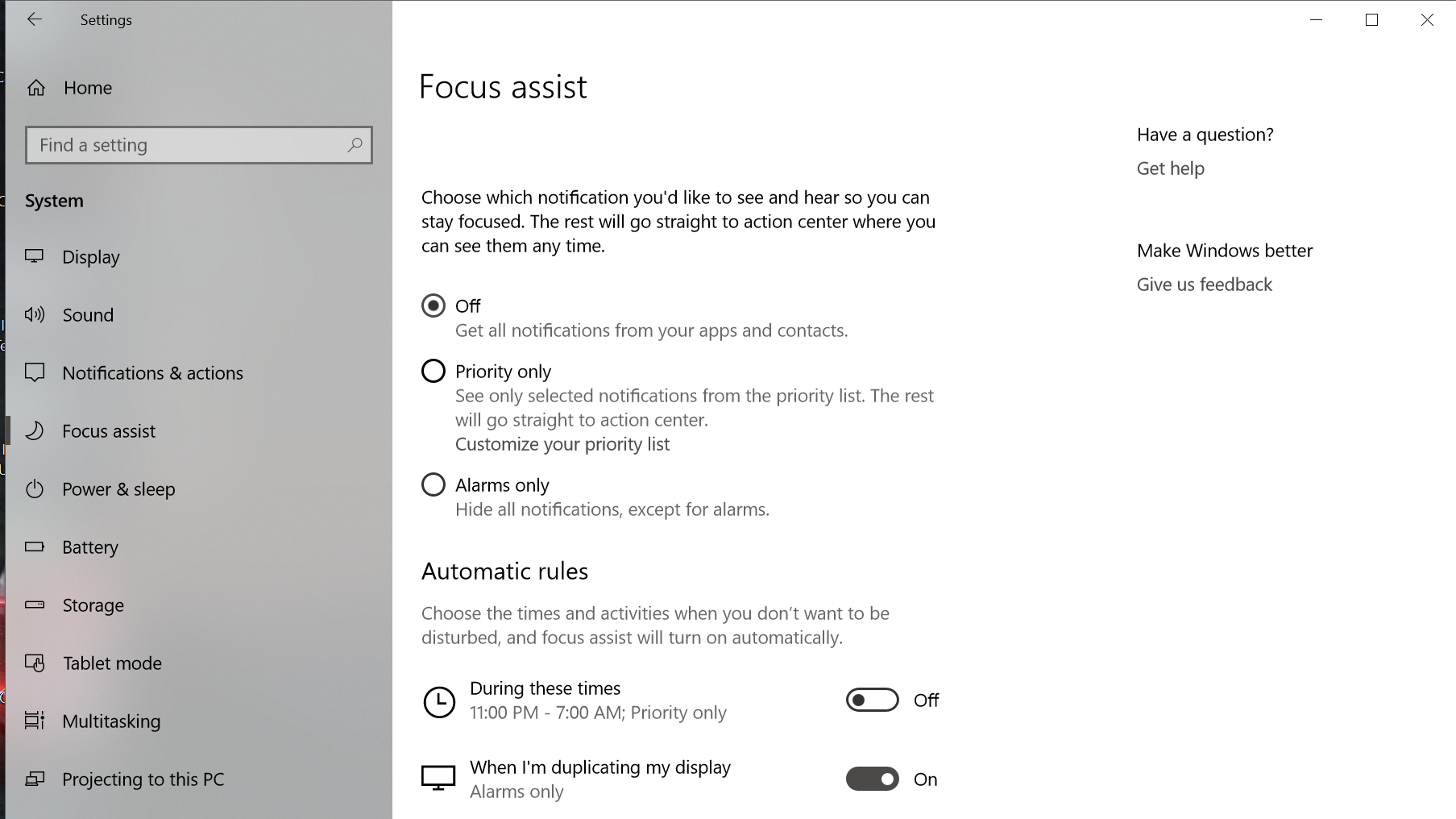Enable the During these times toggle
1456x819 pixels.
point(872,700)
